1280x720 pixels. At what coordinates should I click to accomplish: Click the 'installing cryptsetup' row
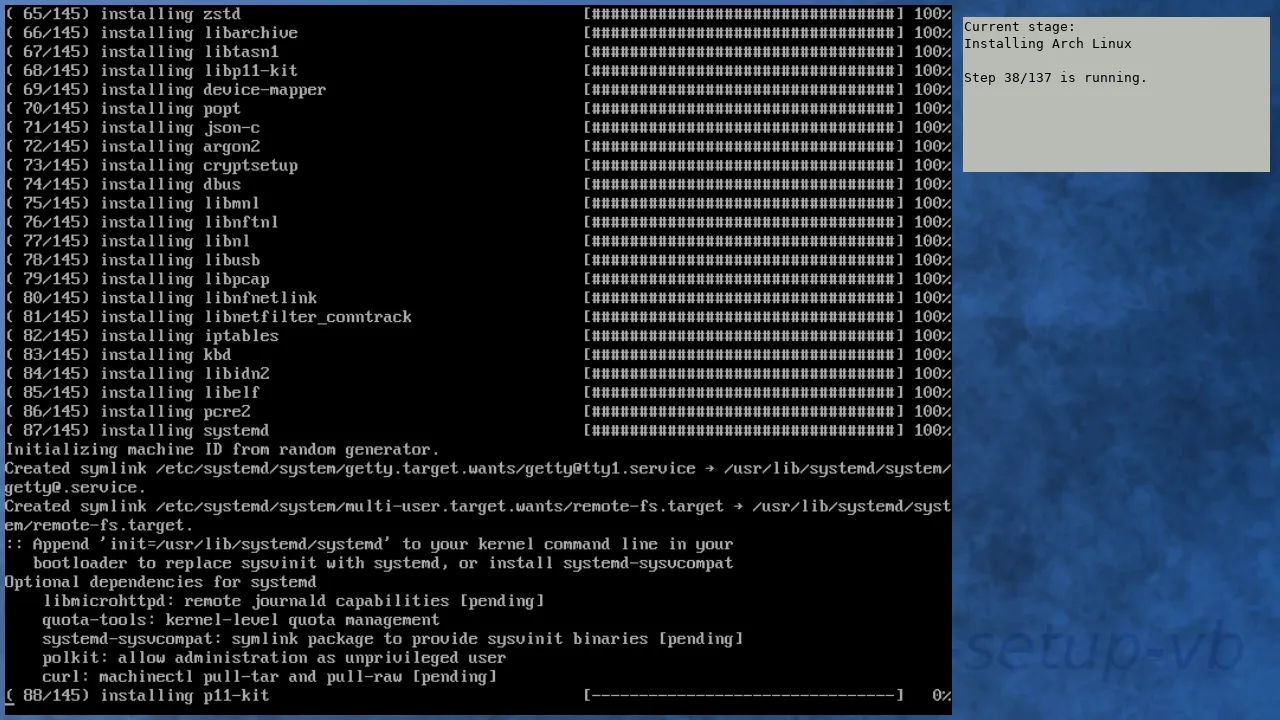(478, 166)
